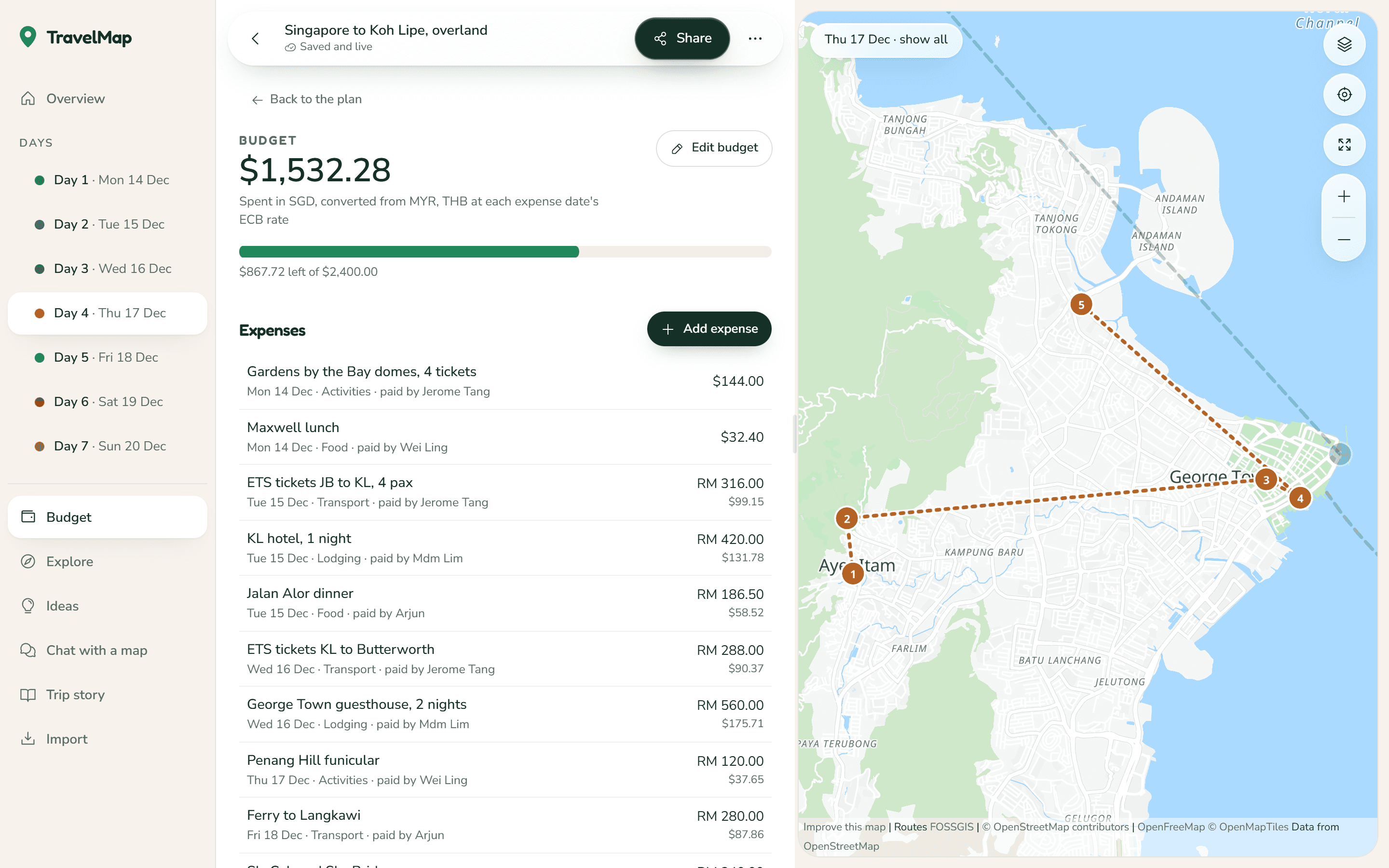Select Day 1 Mon 14 Dec
This screenshot has height=868, width=1389.
point(108,180)
